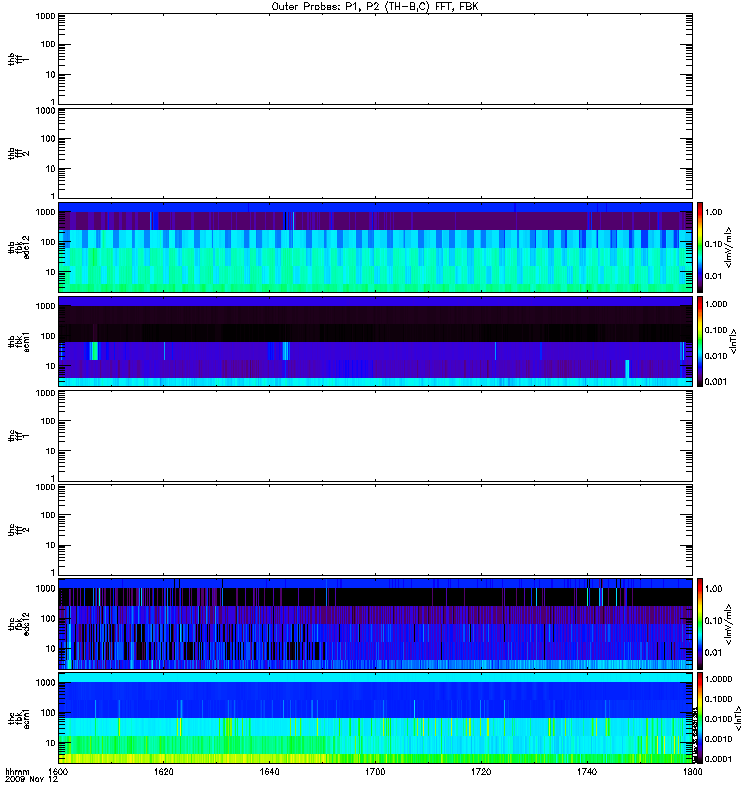Click the 'hhmm' axis unit label
The height and width of the screenshot is (800, 750).
tap(17, 771)
